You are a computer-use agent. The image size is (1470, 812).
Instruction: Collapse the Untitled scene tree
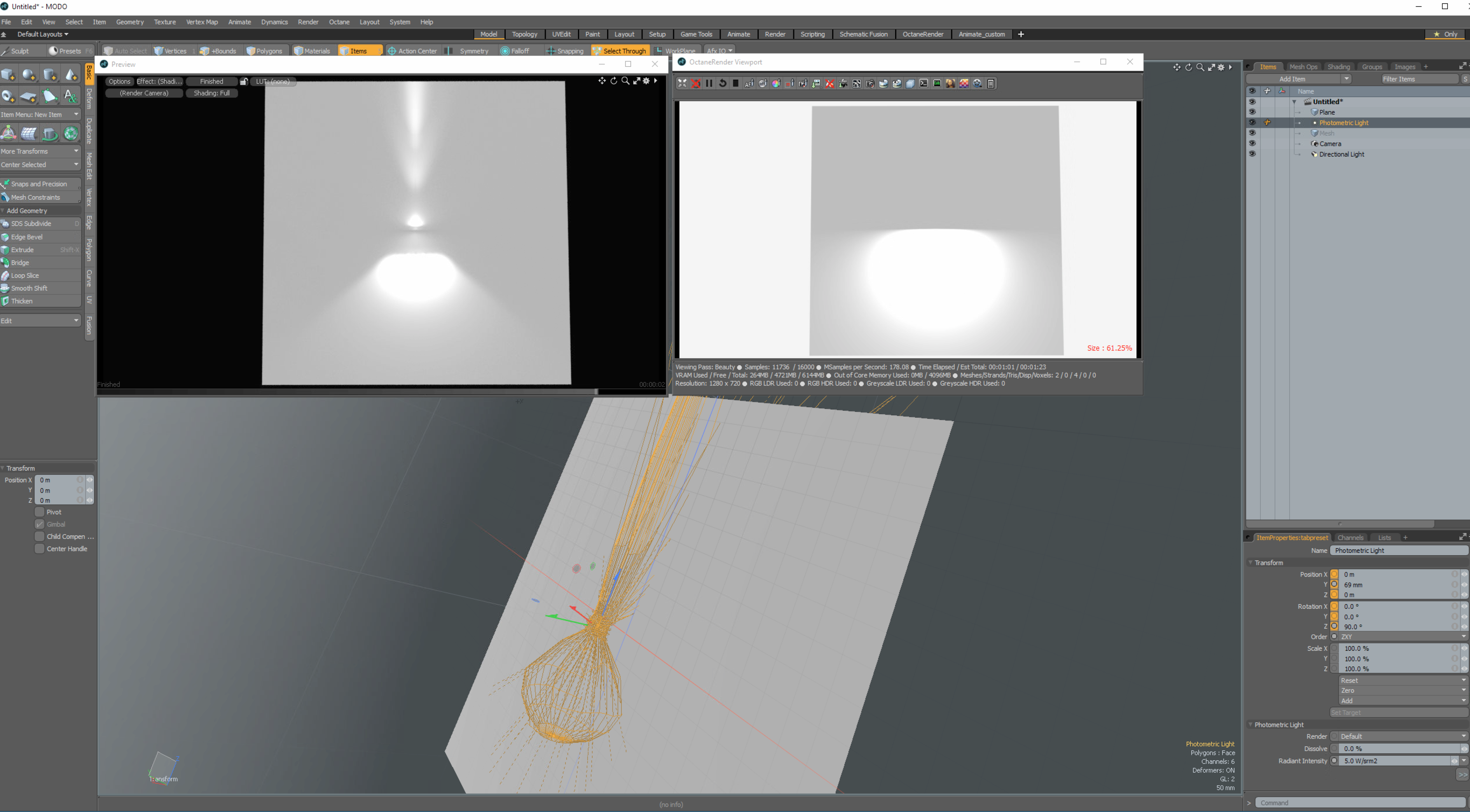pos(1294,102)
